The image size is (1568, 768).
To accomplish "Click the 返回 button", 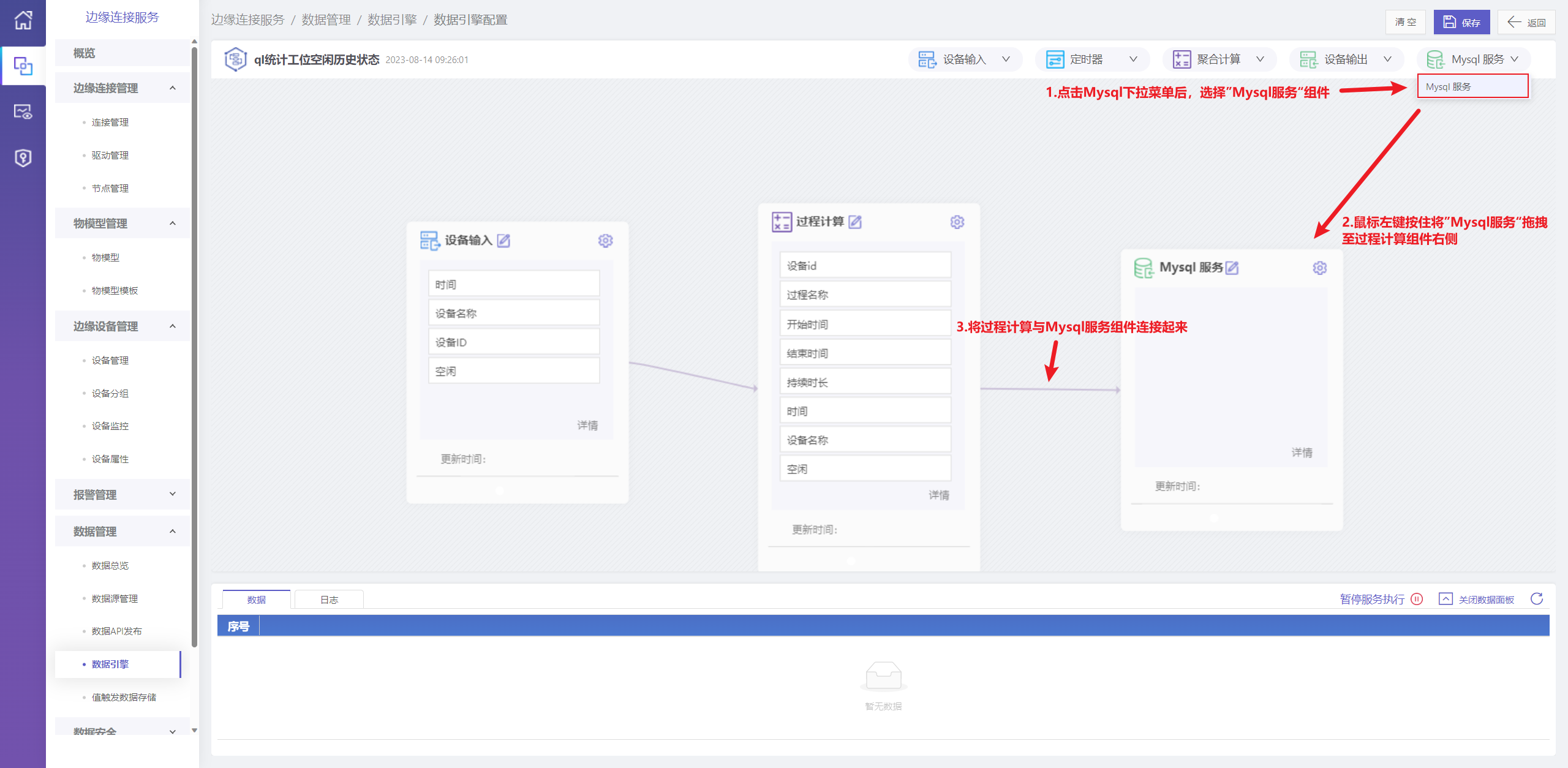I will coord(1526,22).
